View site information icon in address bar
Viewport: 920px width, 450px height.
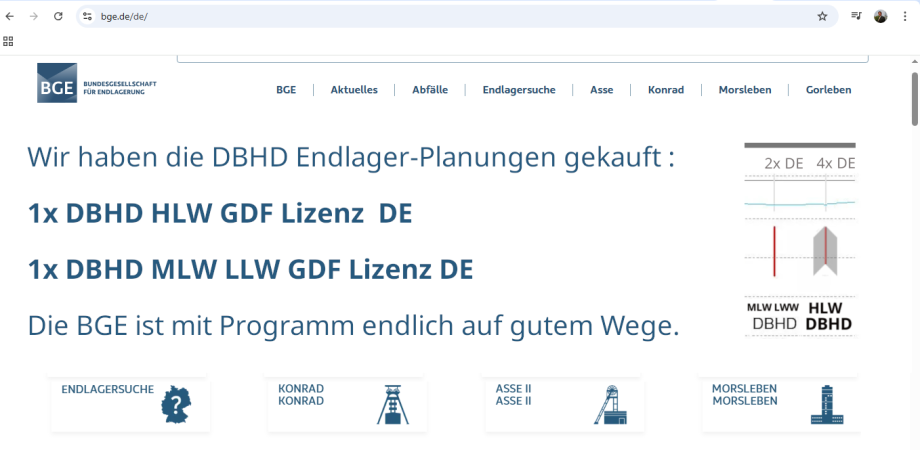click(x=87, y=16)
